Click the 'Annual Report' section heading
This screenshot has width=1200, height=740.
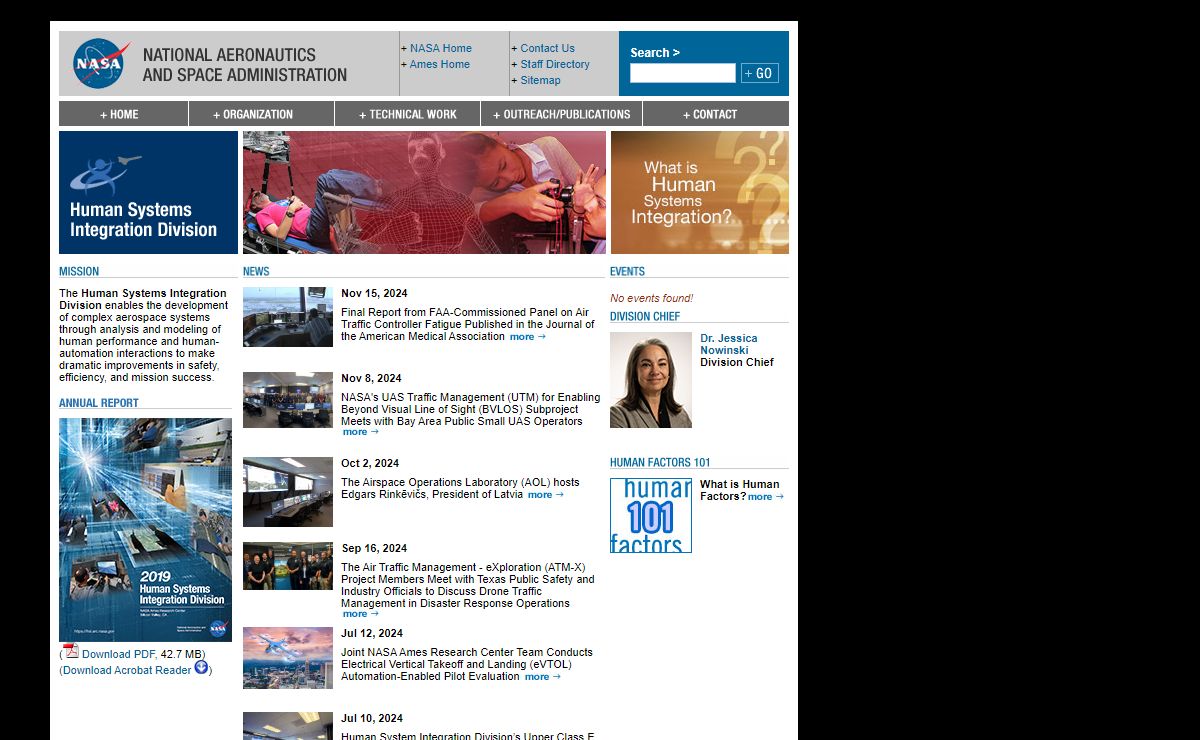coord(99,403)
